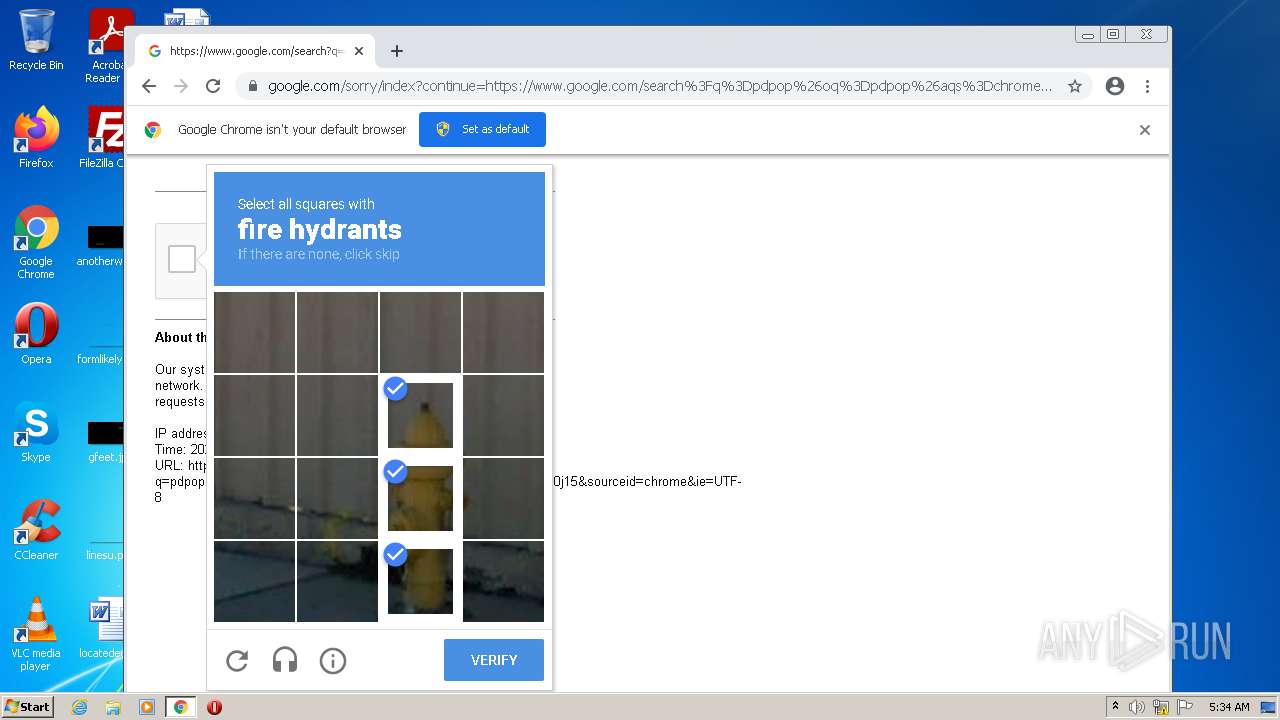1280x720 pixels.
Task: Go back using Chrome's back arrow
Action: (149, 86)
